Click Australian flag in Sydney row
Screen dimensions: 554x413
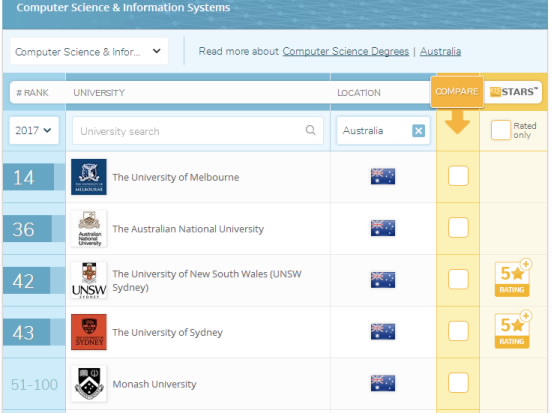click(383, 331)
